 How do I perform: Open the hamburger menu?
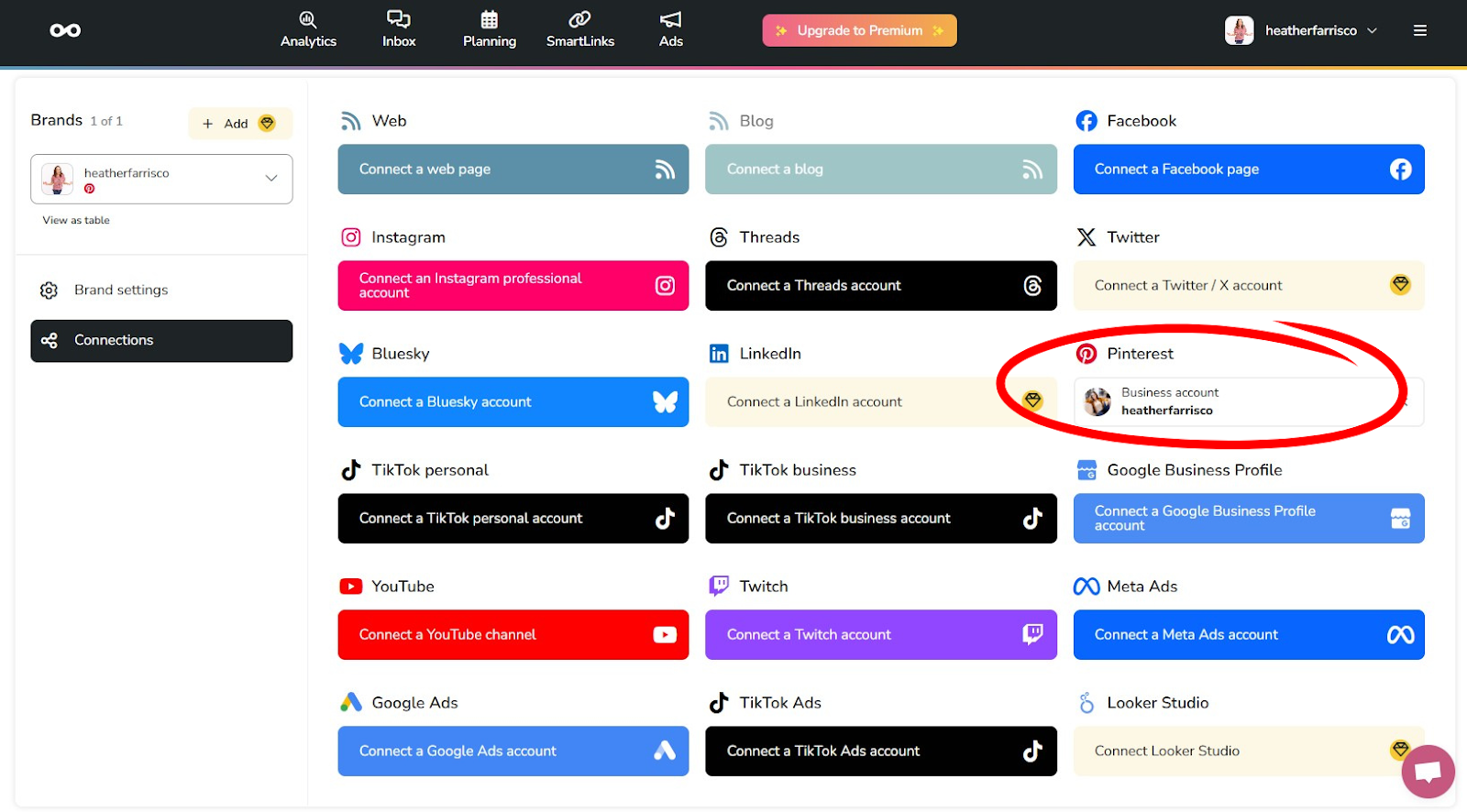click(x=1420, y=30)
